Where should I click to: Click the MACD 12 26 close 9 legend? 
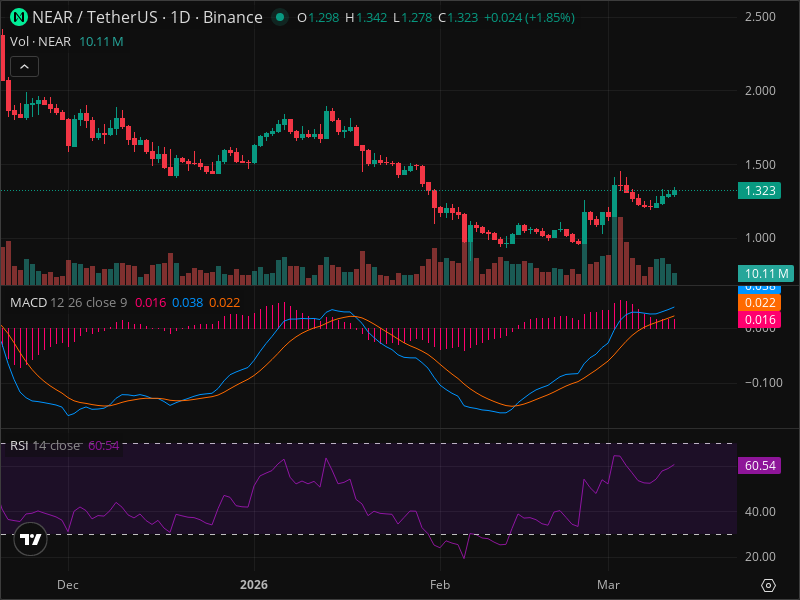69,303
